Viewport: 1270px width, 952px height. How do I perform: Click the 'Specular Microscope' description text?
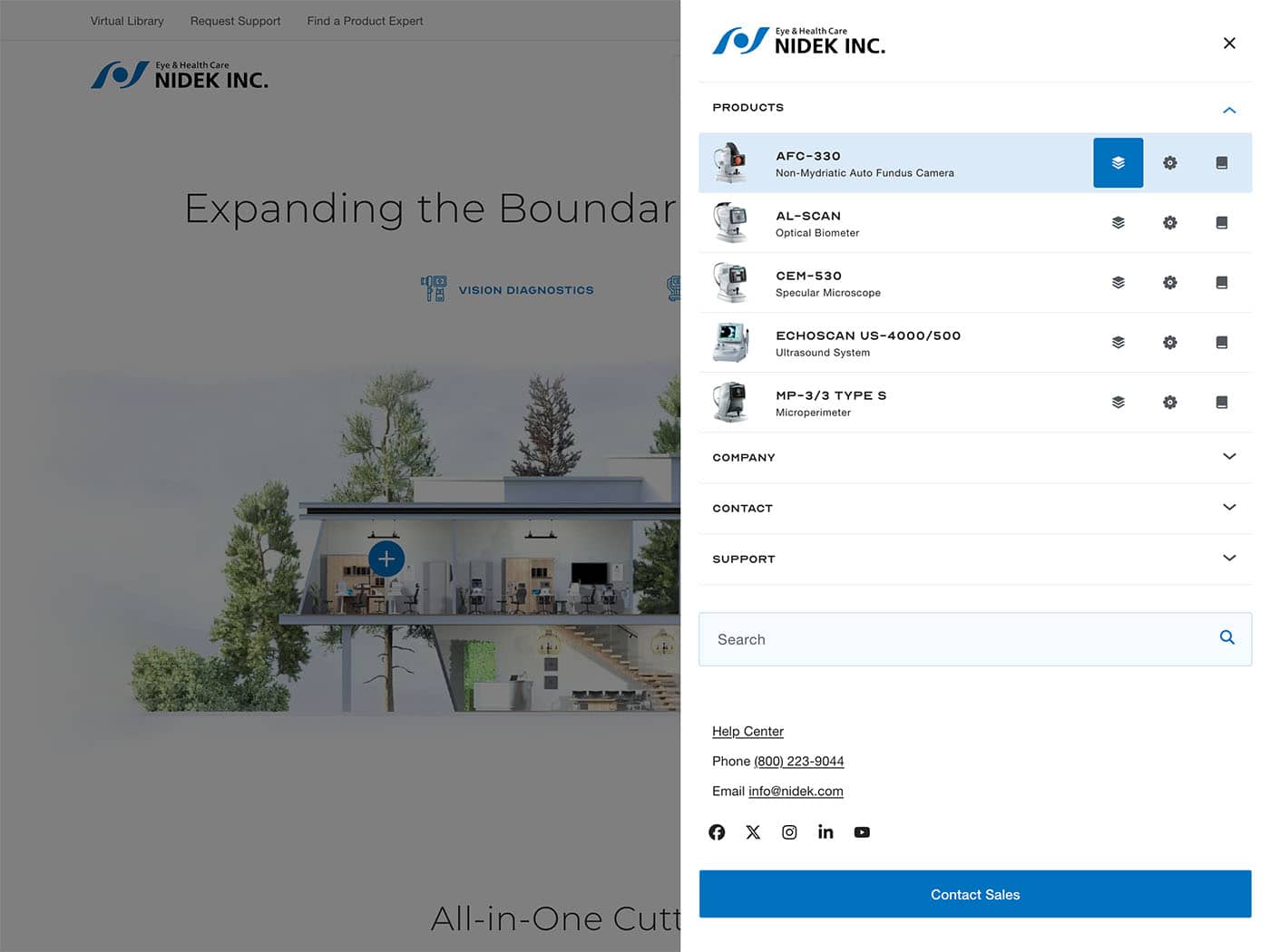[828, 293]
